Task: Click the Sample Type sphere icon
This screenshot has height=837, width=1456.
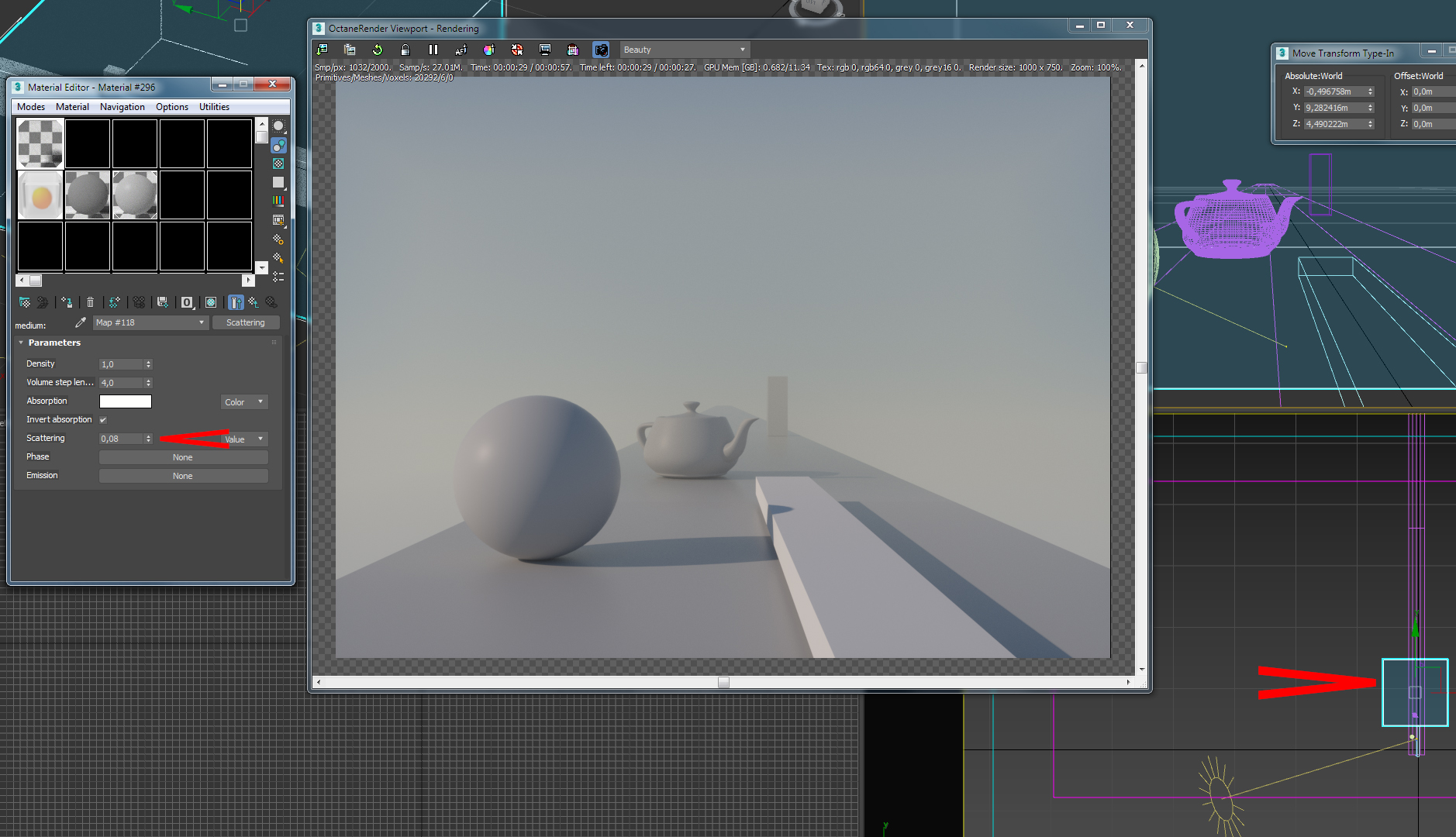Action: point(278,126)
